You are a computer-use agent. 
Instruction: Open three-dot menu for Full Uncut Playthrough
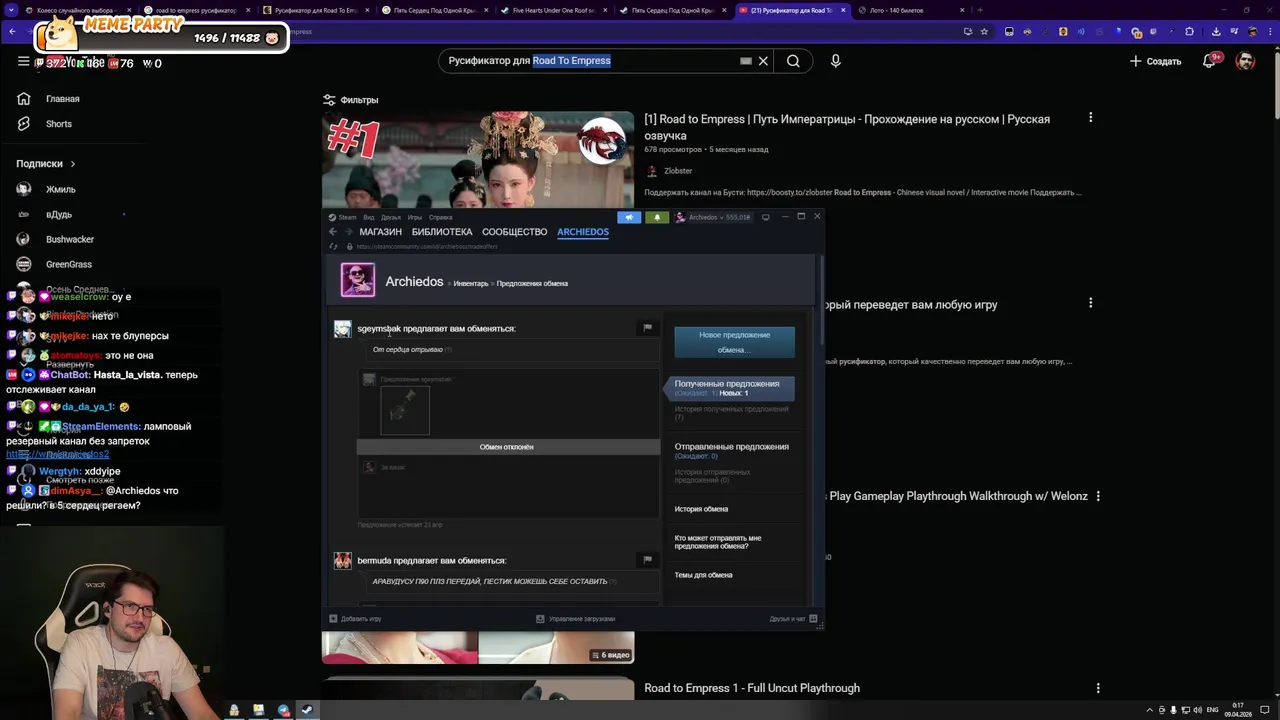(1098, 688)
